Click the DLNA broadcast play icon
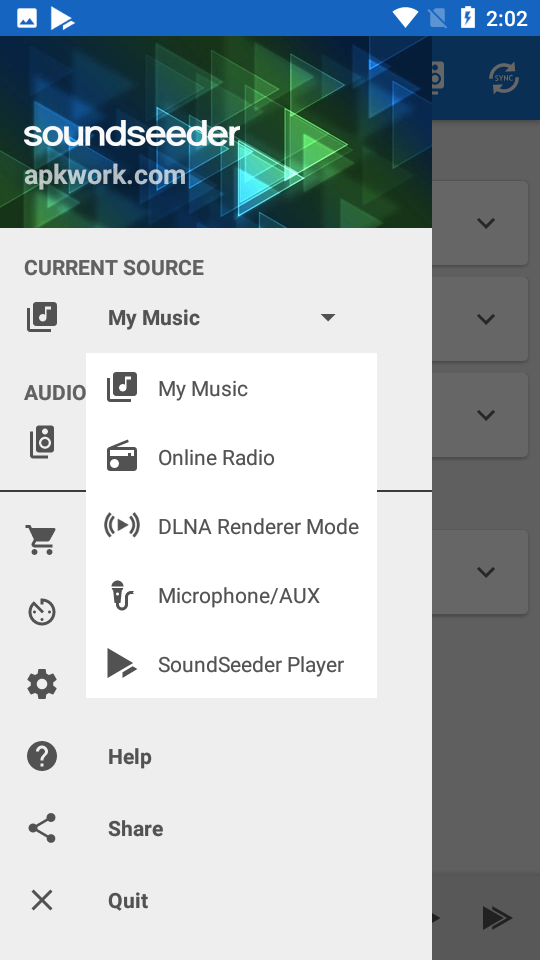Viewport: 540px width, 960px height. 122,525
